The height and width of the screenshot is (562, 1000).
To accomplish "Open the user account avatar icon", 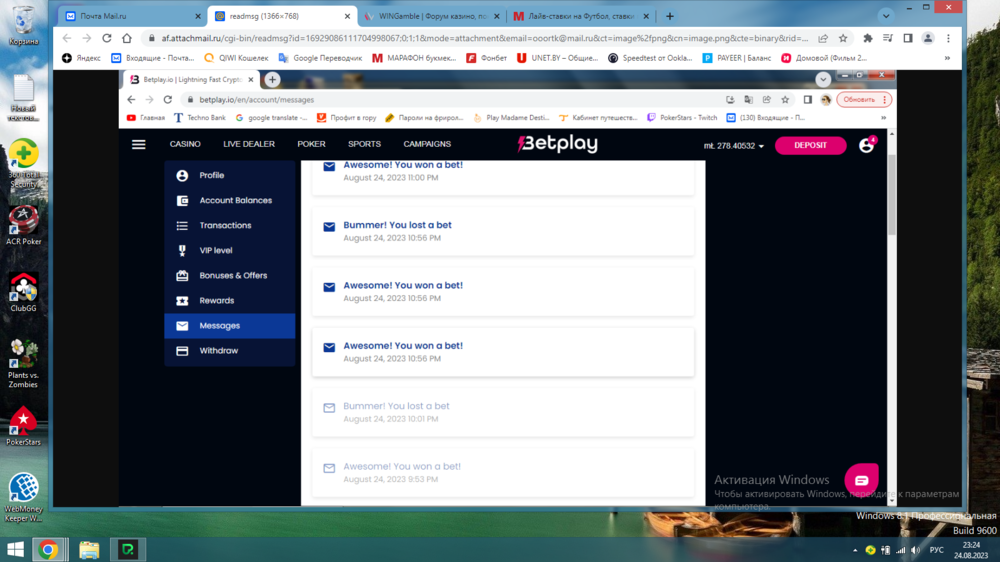I will click(866, 146).
